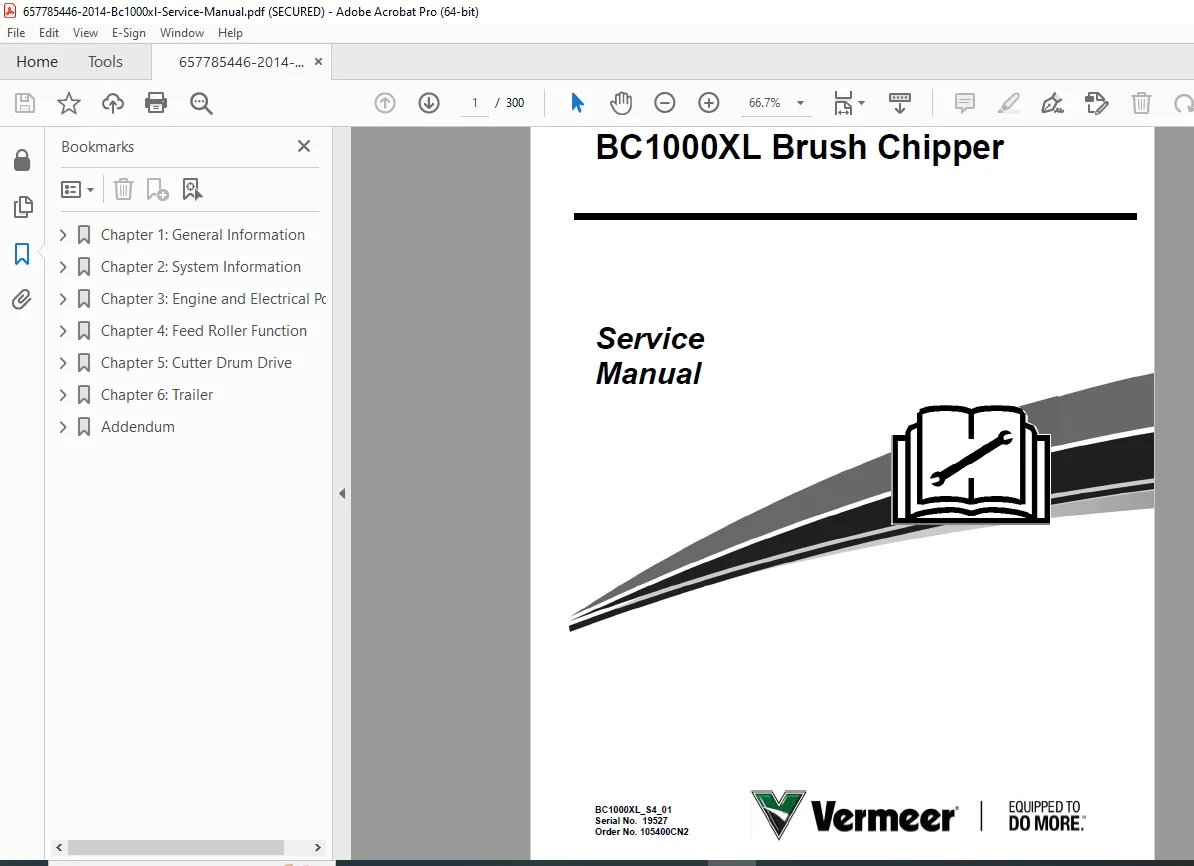This screenshot has height=866, width=1194.
Task: Open the zoom level dropdown arrow
Action: point(800,103)
